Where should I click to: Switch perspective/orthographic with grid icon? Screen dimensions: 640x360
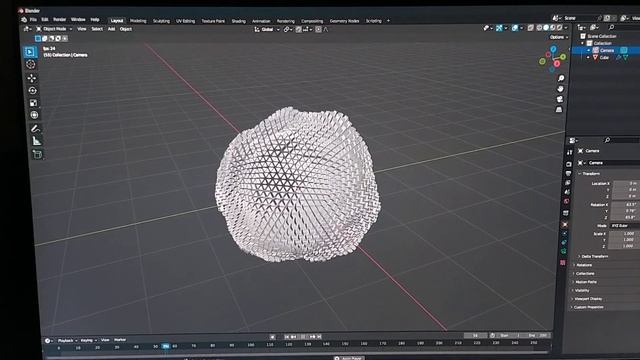559,109
